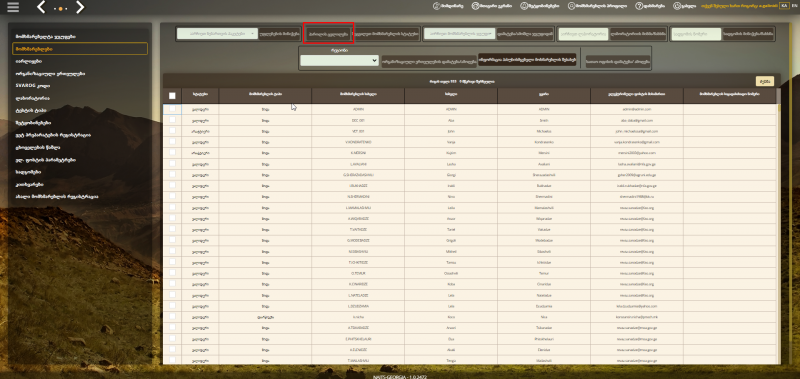Check the checkbox for the Giorgi row
The image size is (800, 379).
click(172, 174)
